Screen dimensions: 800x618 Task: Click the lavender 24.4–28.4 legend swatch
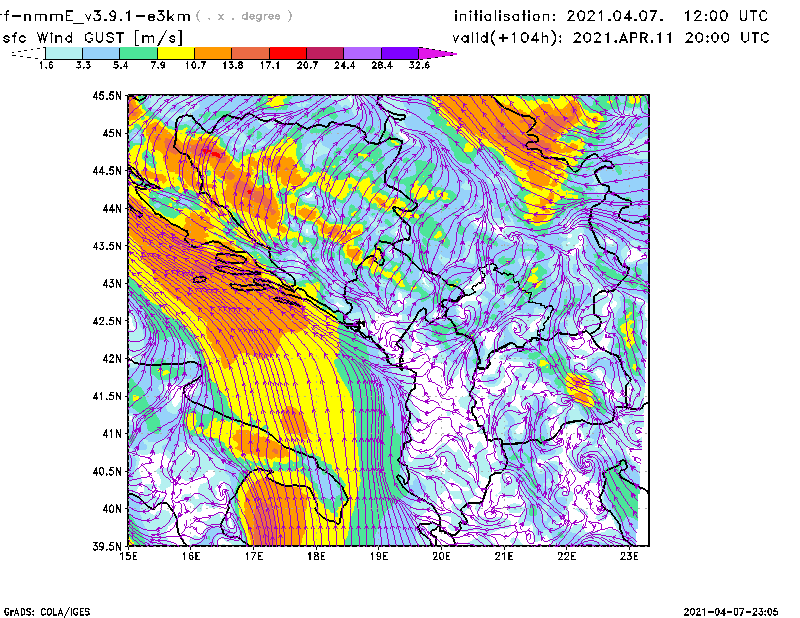363,53
